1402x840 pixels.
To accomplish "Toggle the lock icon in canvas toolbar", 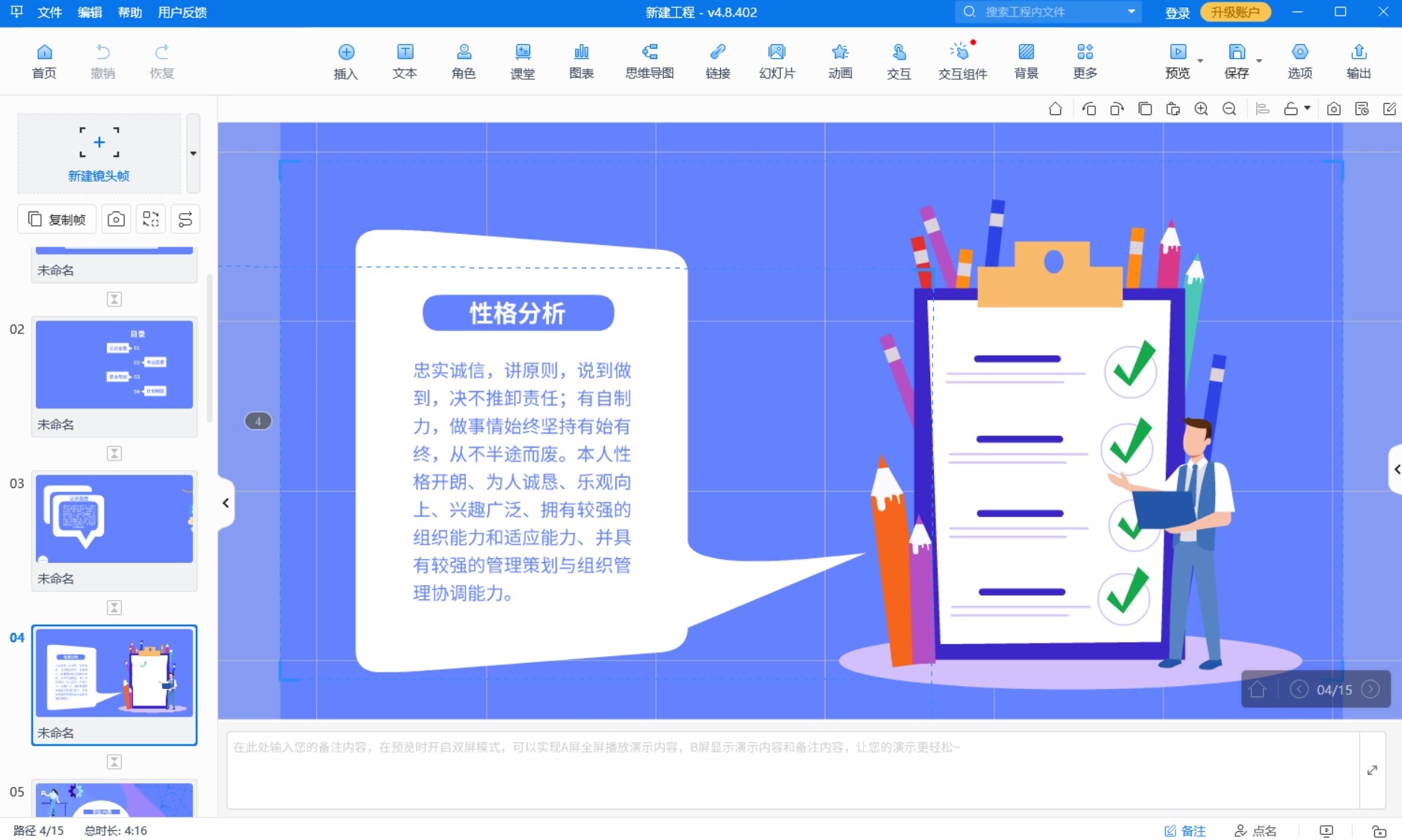I will 1291,109.
